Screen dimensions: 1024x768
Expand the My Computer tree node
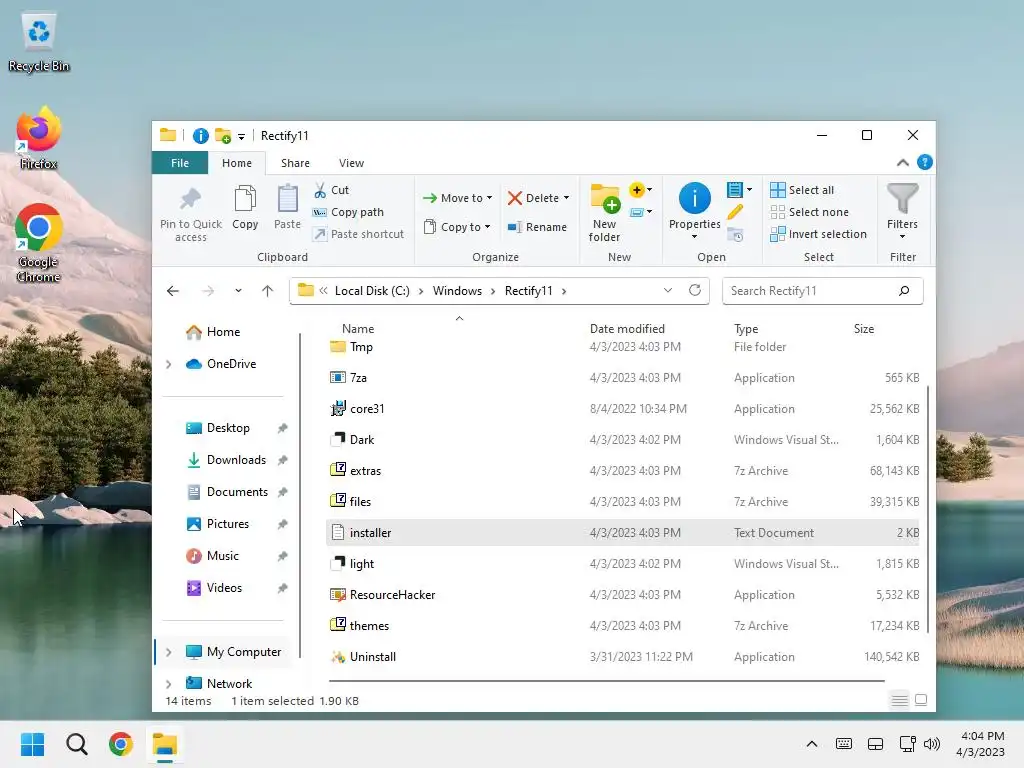click(x=168, y=652)
